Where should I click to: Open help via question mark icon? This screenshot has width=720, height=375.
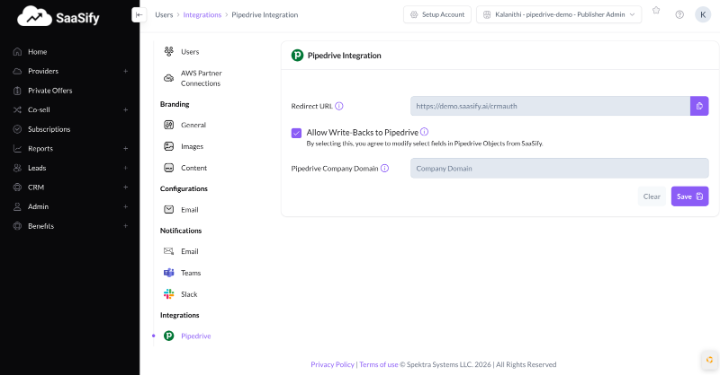(680, 15)
